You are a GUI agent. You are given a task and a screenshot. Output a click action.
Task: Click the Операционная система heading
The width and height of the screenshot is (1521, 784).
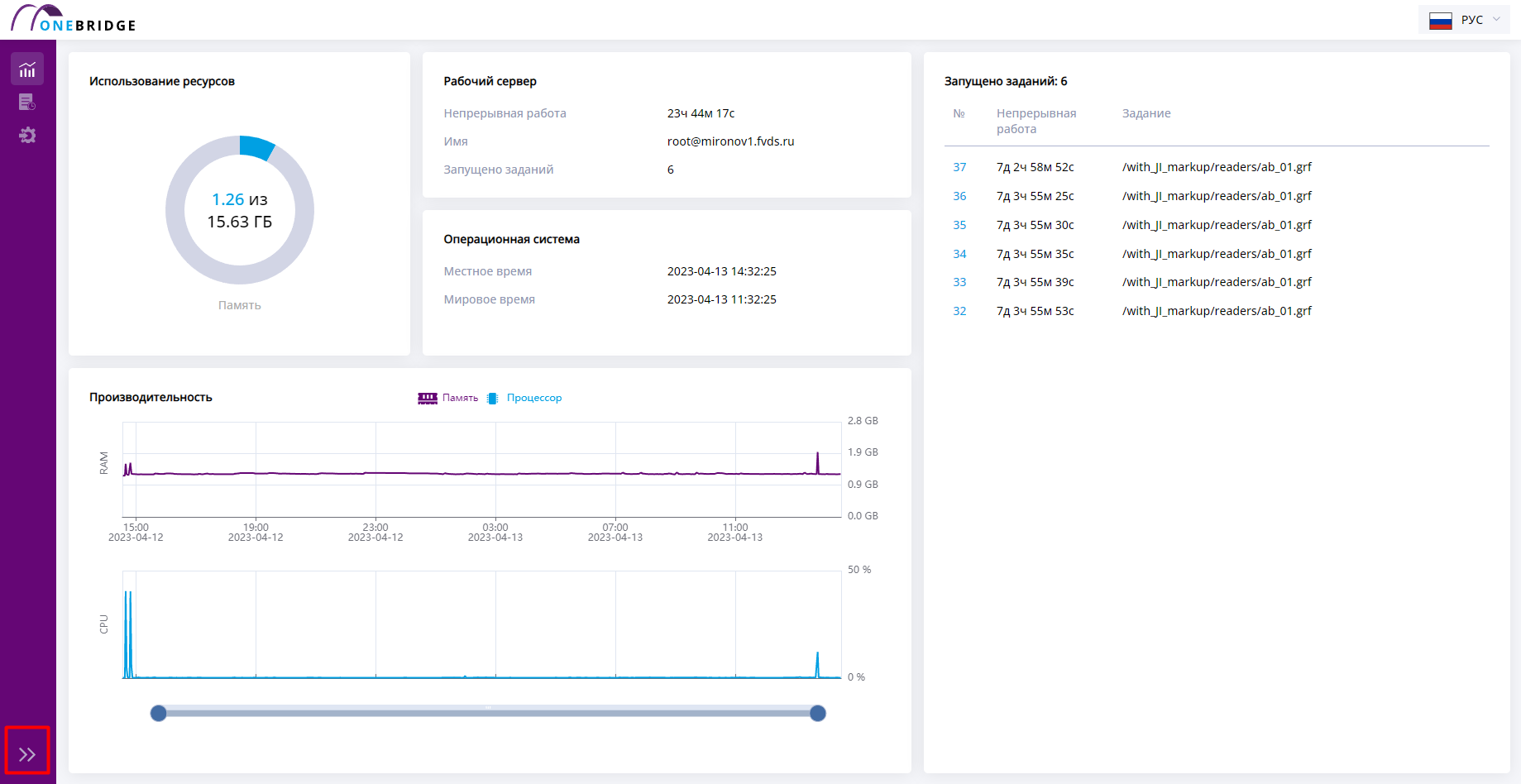point(512,239)
